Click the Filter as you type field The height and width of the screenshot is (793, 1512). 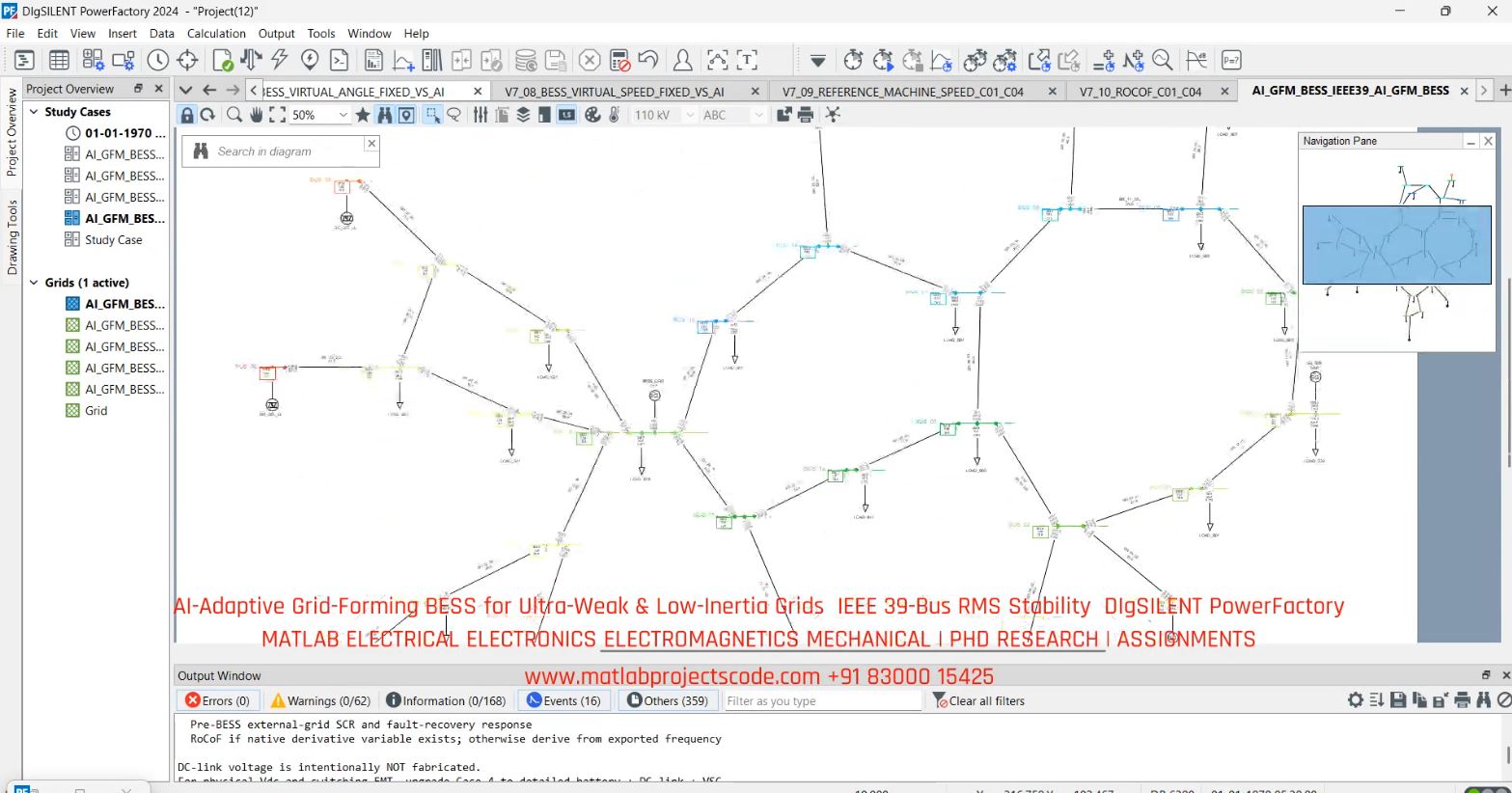point(823,700)
